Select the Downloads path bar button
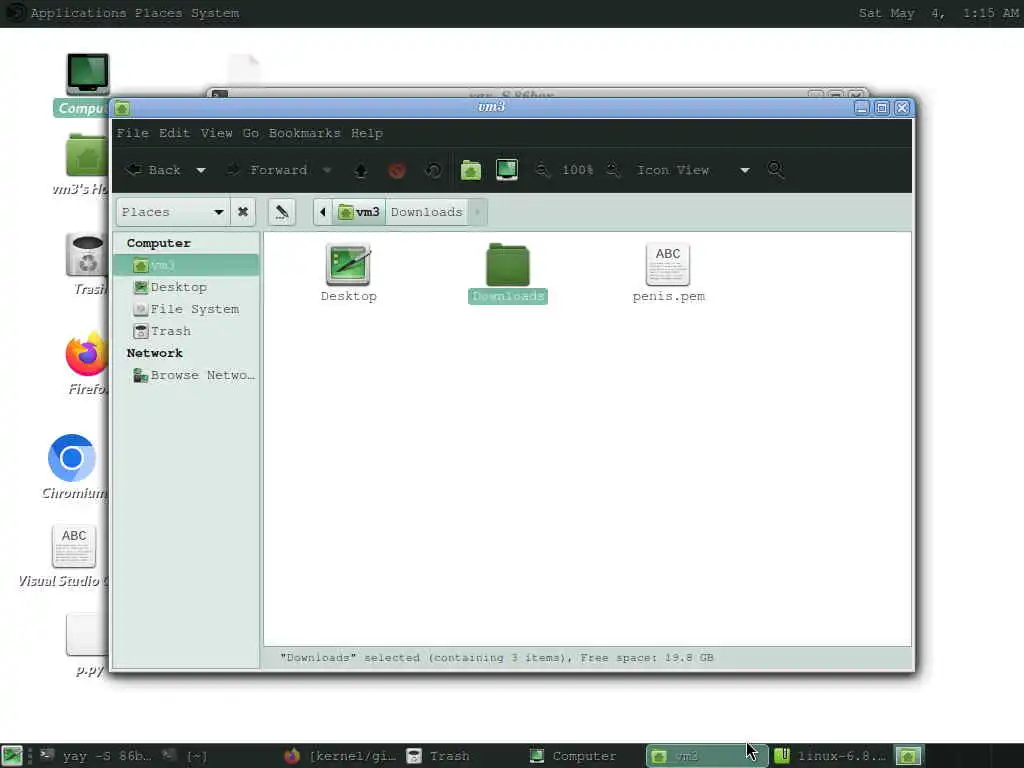This screenshot has width=1024, height=768. 426,212
